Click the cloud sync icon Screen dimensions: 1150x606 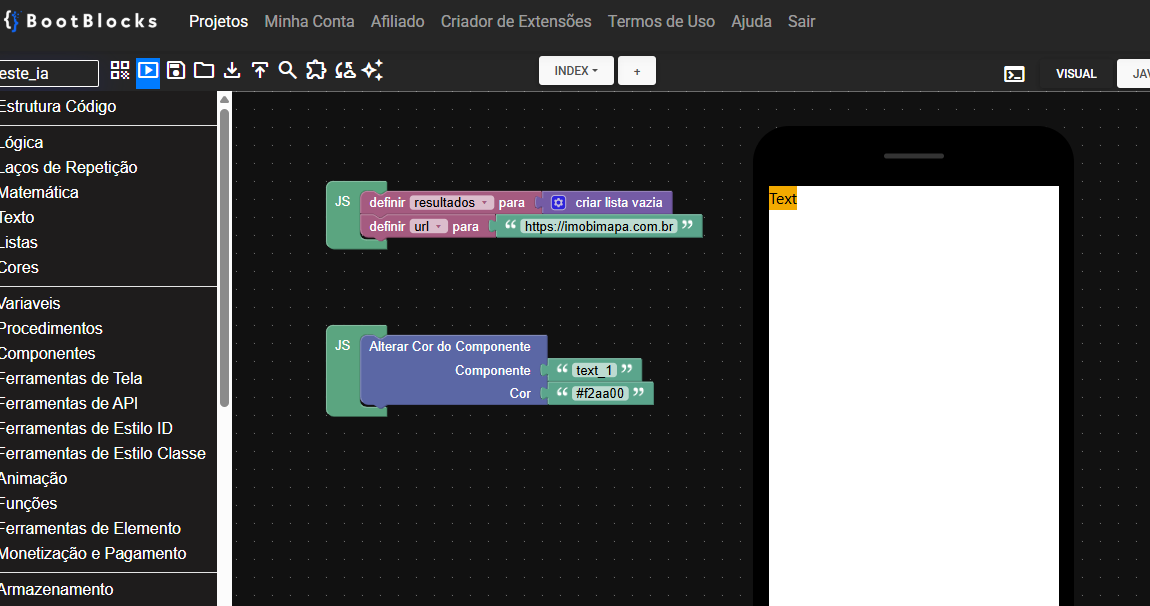point(345,70)
